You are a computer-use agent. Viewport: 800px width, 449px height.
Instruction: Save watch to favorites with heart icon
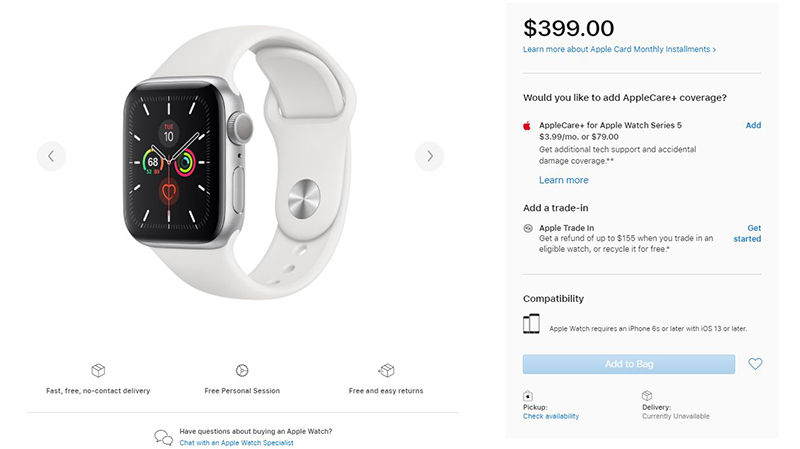point(755,364)
